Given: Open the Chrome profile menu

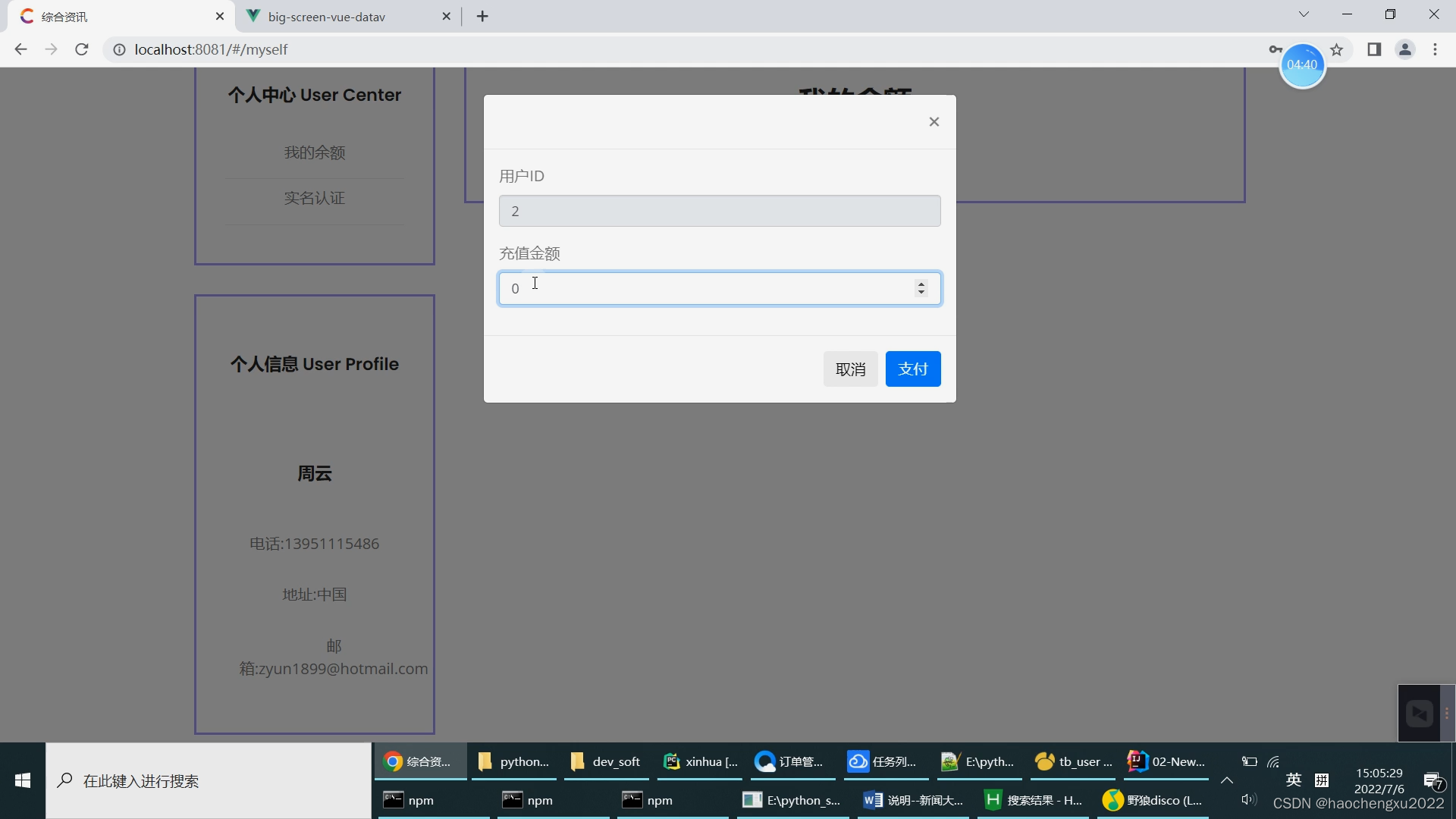Looking at the screenshot, I should click(x=1405, y=49).
